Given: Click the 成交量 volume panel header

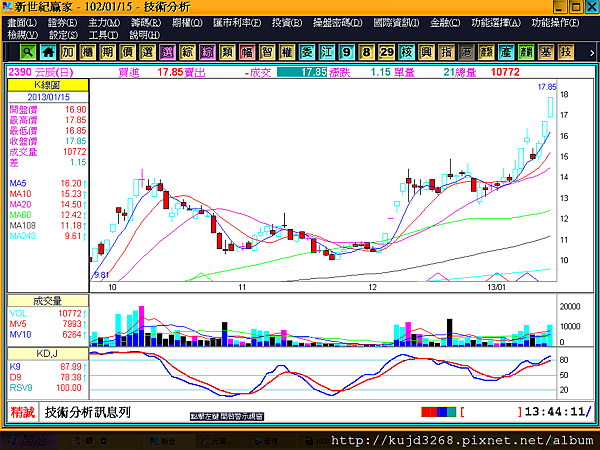Looking at the screenshot, I should [x=48, y=301].
